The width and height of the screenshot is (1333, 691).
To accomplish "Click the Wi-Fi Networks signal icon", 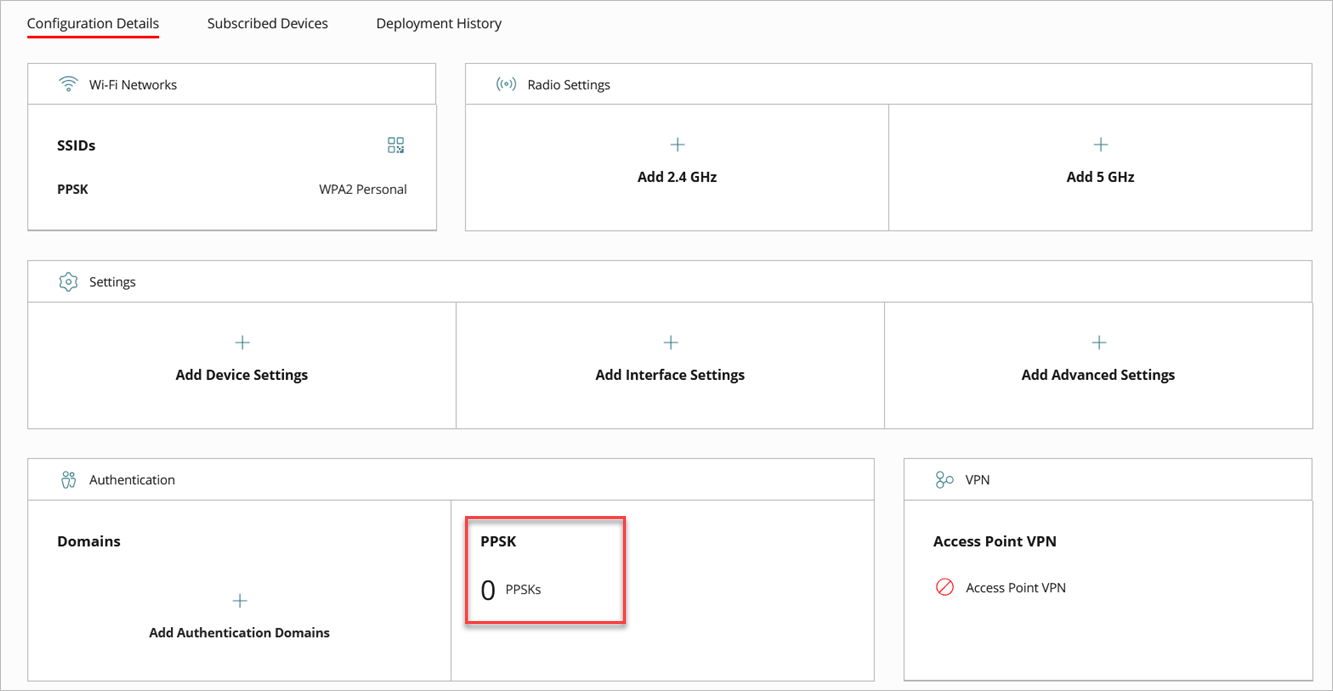I will (68, 85).
